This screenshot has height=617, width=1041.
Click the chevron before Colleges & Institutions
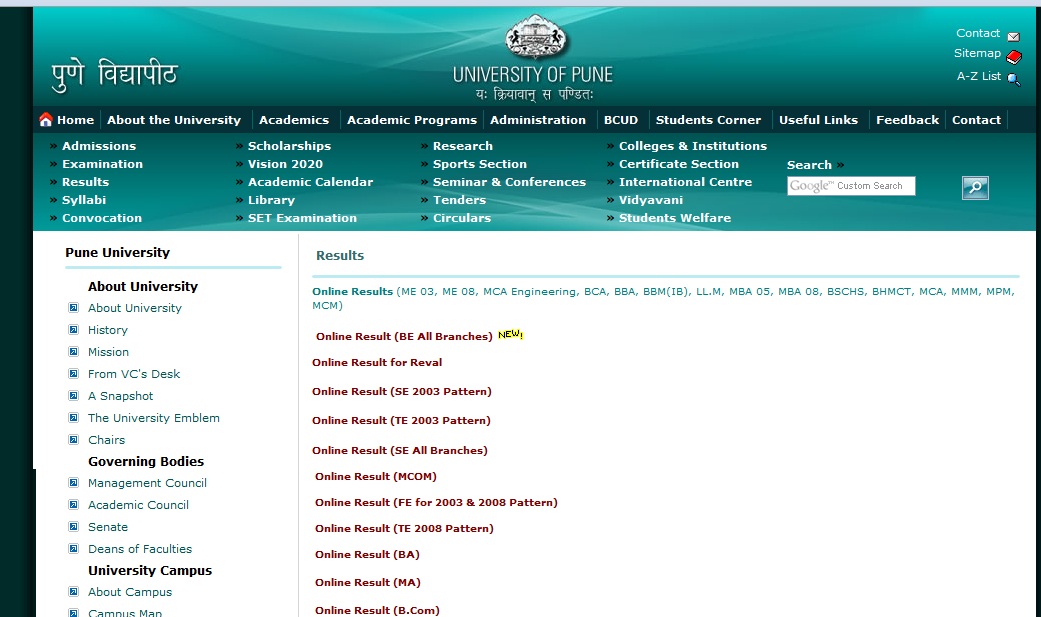[x=609, y=145]
